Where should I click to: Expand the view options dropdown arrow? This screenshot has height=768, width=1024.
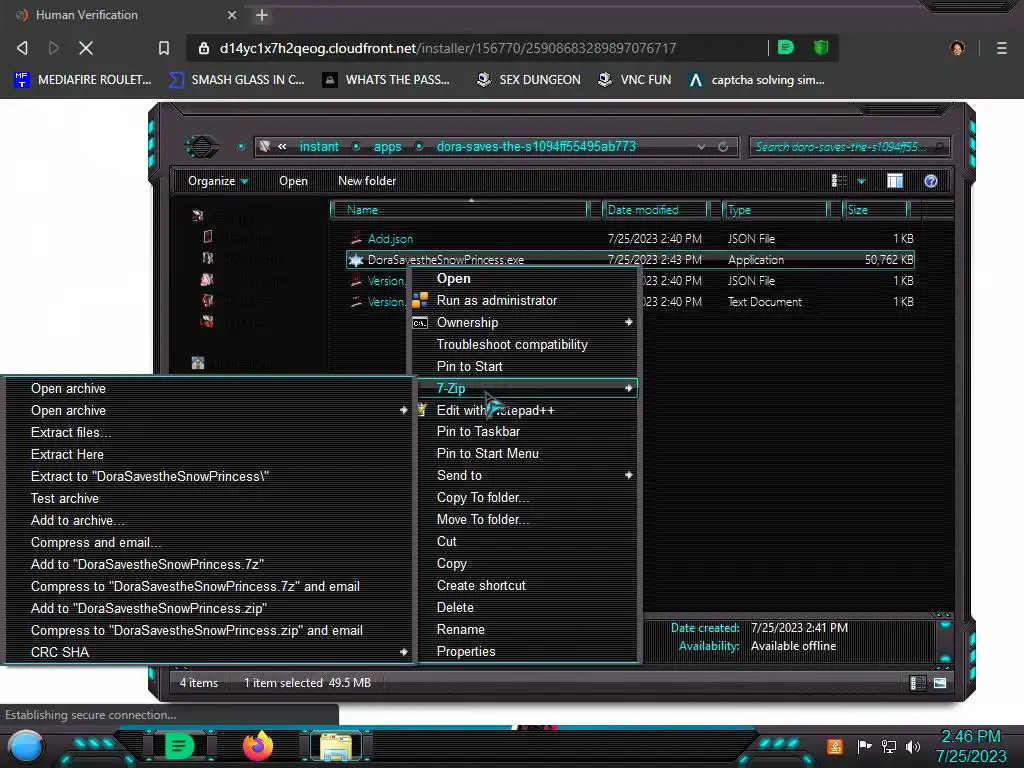pyautogui.click(x=861, y=182)
